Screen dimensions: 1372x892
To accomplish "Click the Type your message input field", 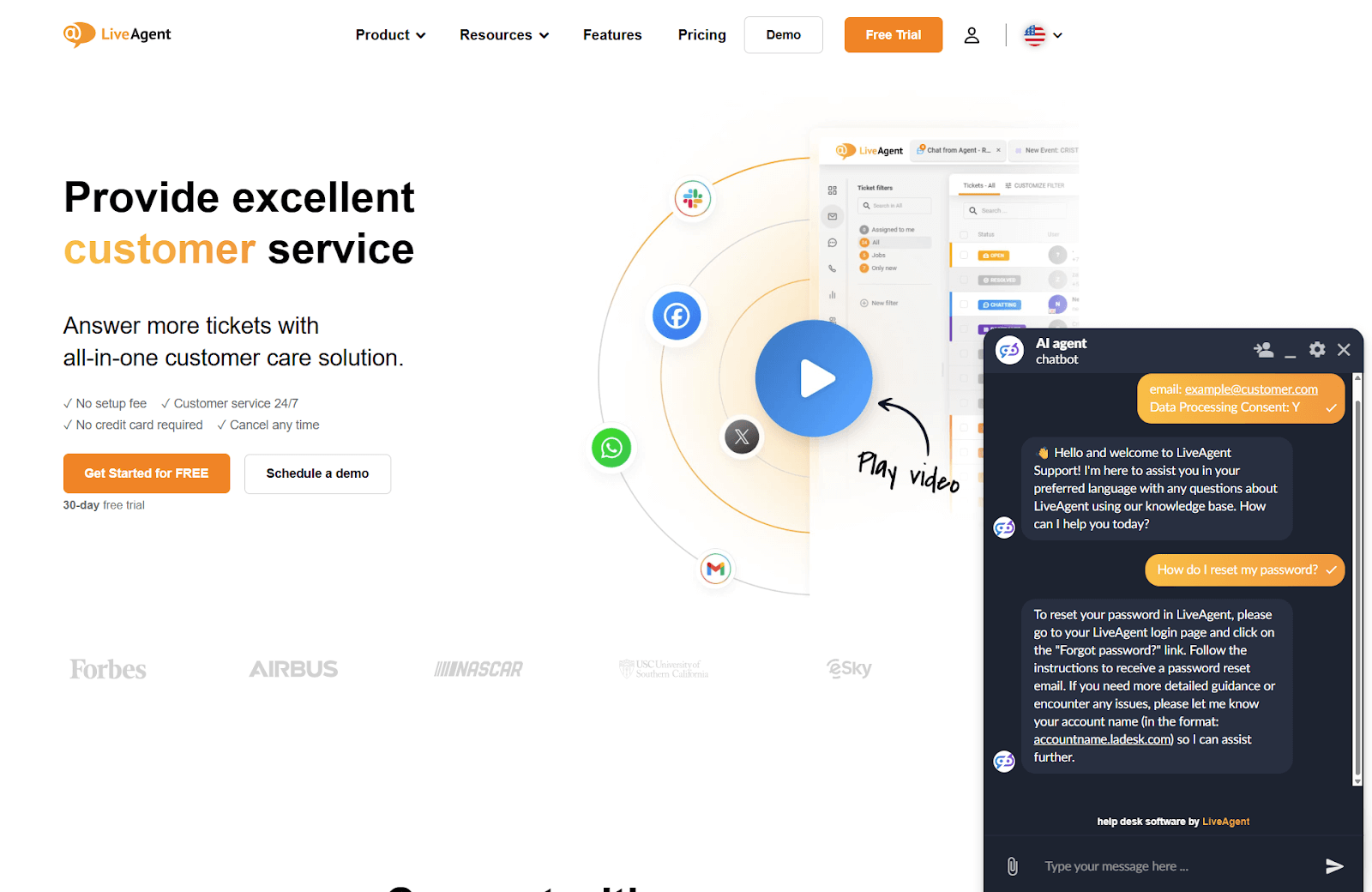I will [1140, 865].
